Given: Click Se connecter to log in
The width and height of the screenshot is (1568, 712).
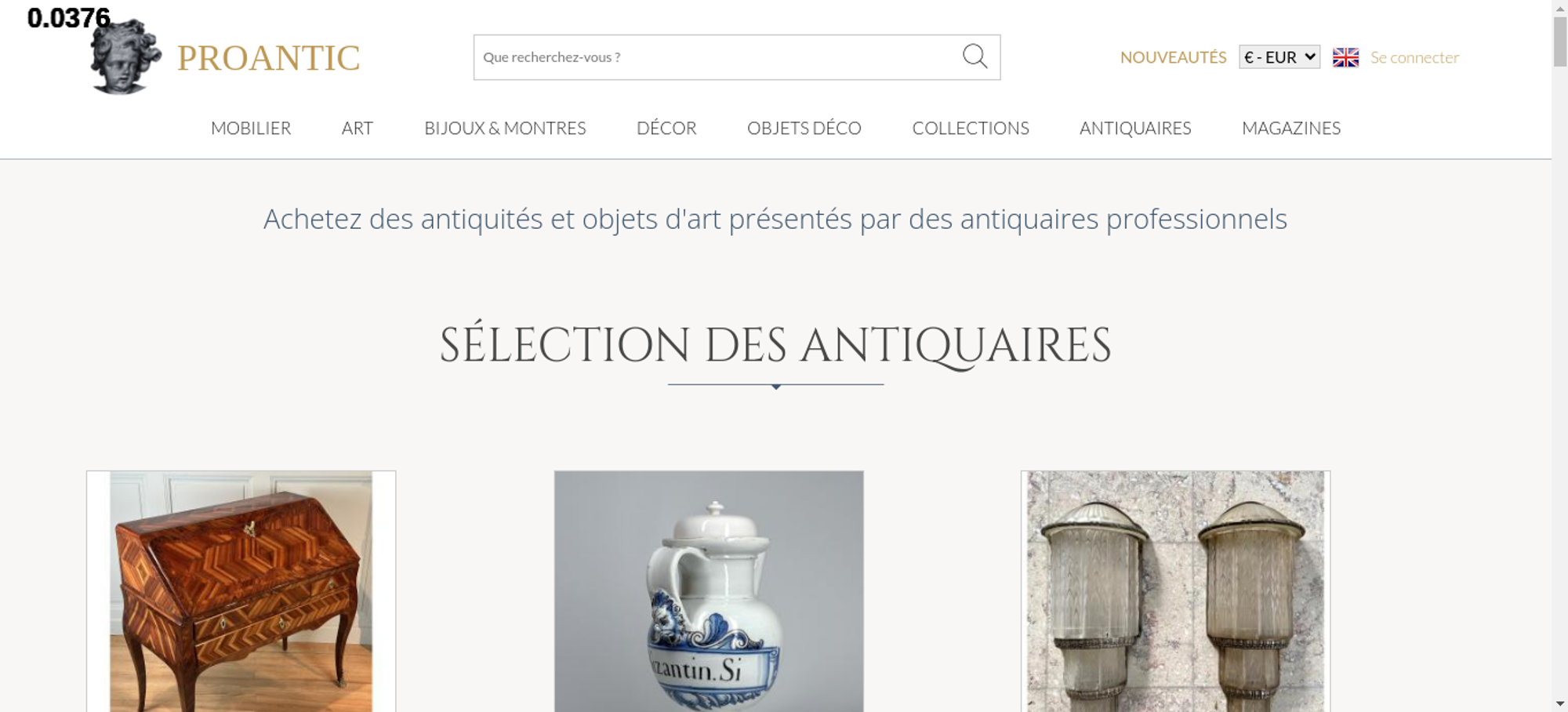Looking at the screenshot, I should [x=1414, y=57].
